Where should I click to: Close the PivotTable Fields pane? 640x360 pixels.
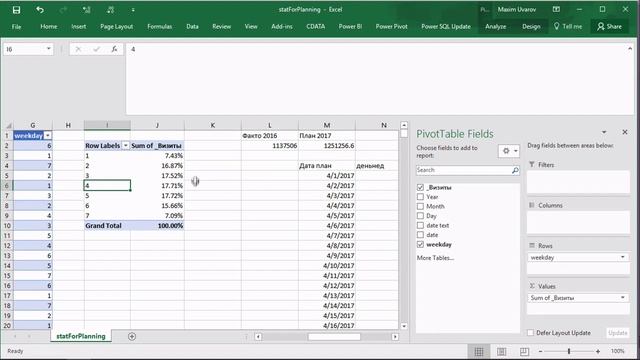[x=625, y=132]
